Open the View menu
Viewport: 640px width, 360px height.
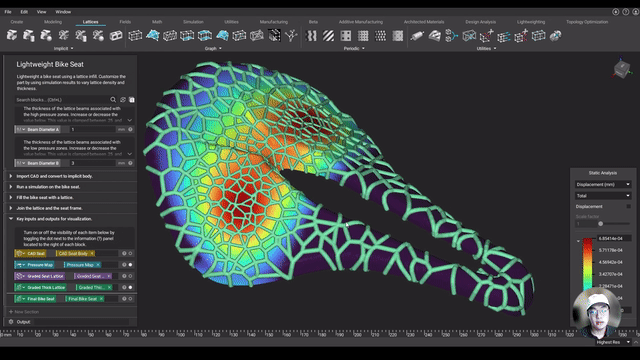(42, 12)
